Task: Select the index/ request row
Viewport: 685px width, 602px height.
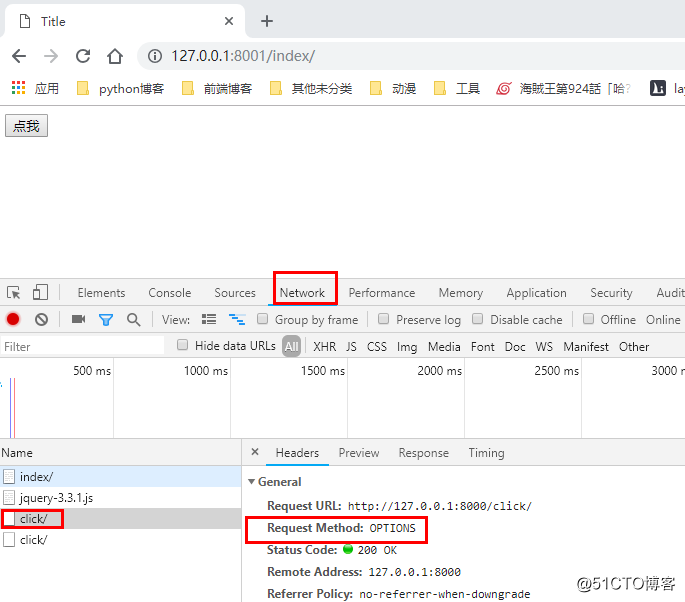Action: click(x=121, y=476)
